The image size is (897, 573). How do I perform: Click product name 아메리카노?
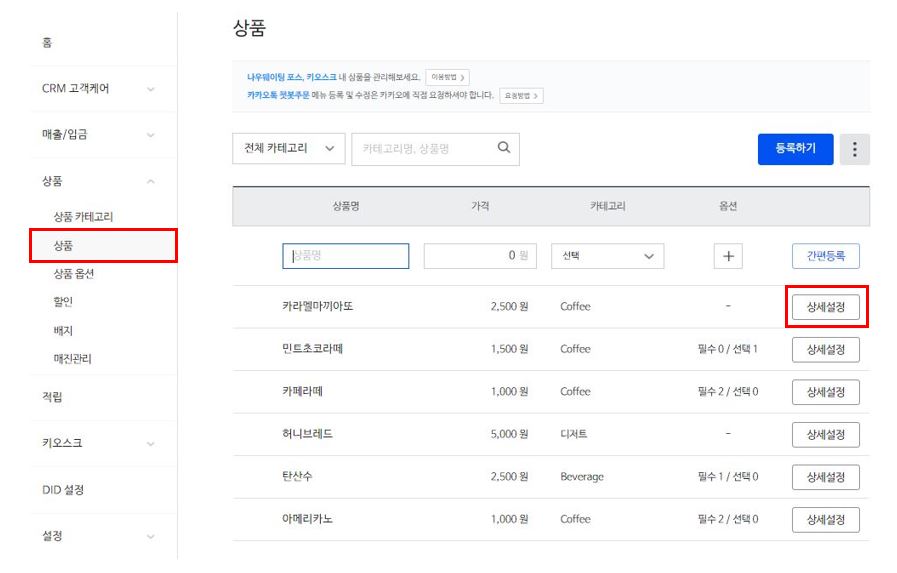click(x=307, y=519)
